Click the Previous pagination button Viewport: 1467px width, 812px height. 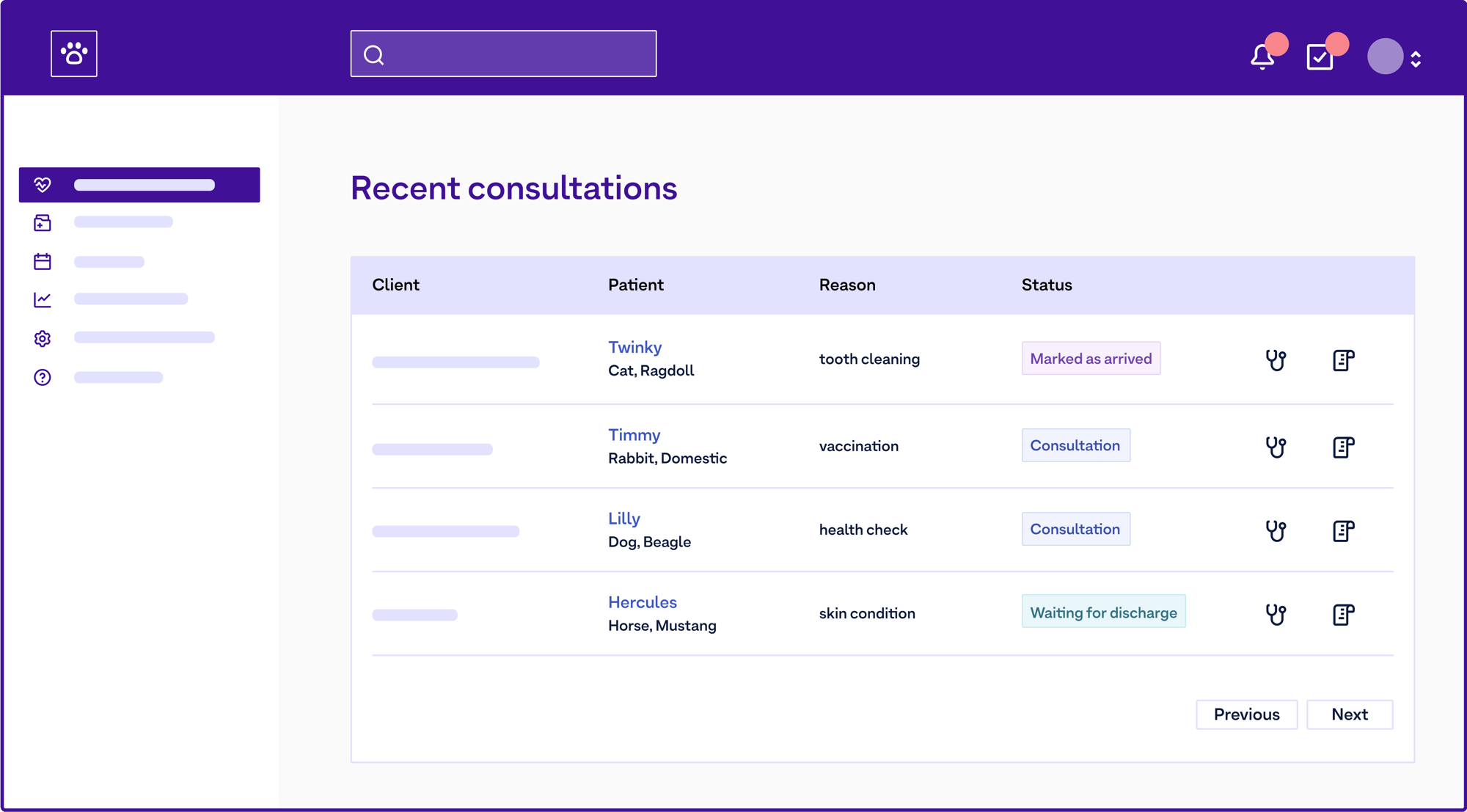(x=1246, y=714)
